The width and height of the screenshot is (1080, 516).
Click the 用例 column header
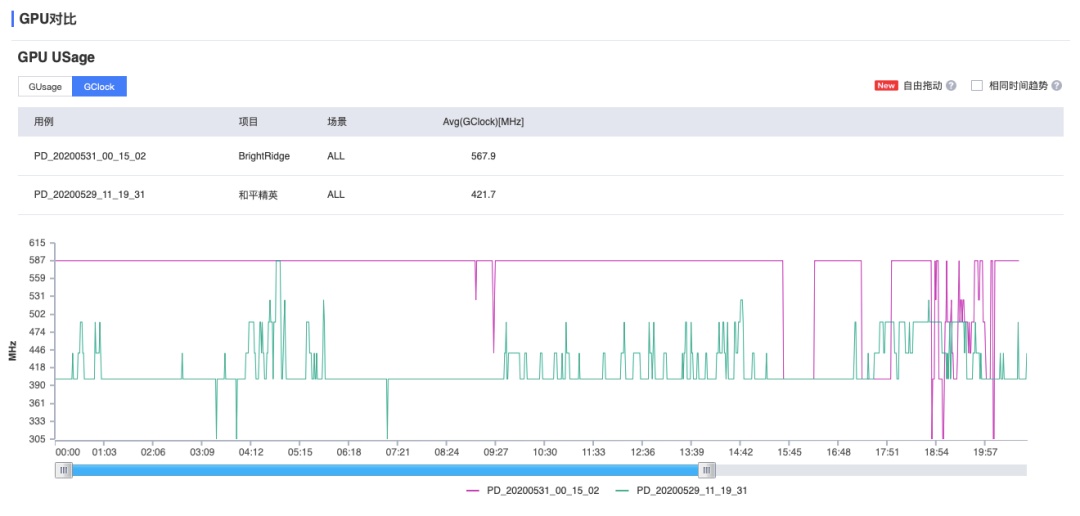pos(43,122)
